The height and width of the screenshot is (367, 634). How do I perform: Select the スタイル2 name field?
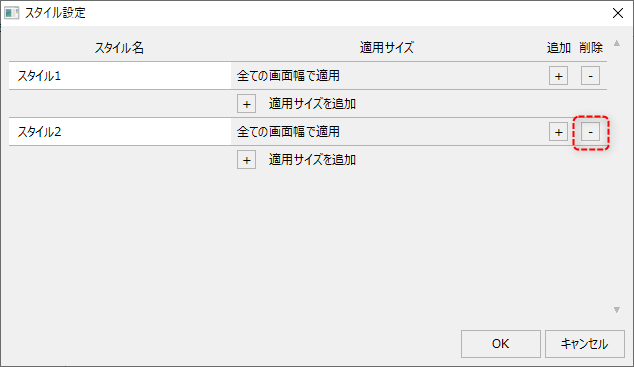120,132
